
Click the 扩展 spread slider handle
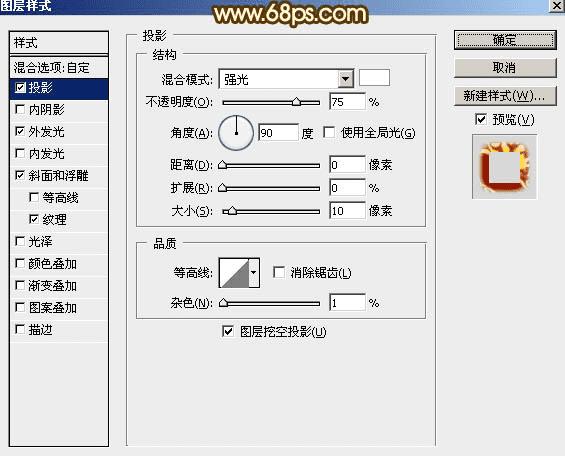pyautogui.click(x=223, y=188)
